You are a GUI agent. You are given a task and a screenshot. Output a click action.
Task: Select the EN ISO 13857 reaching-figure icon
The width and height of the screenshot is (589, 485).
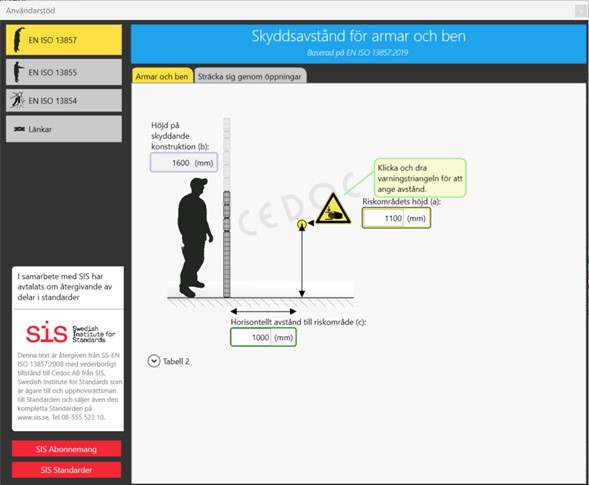18,40
